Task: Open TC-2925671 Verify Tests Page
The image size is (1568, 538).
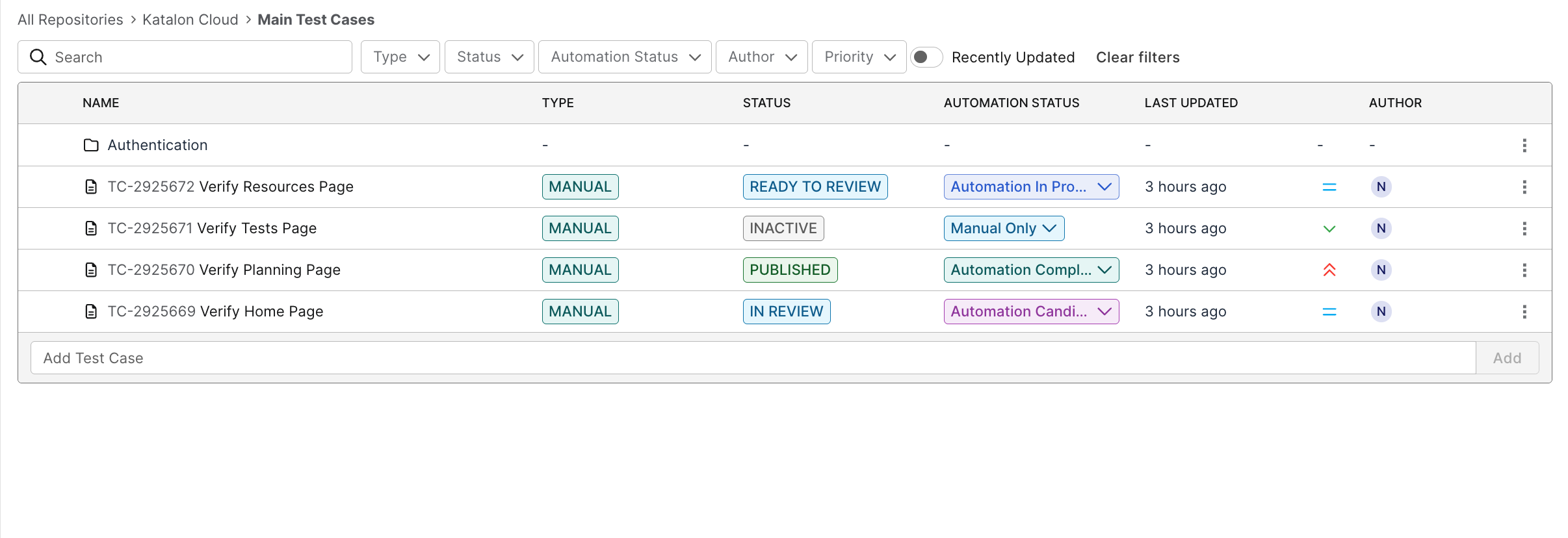Action: pos(212,229)
